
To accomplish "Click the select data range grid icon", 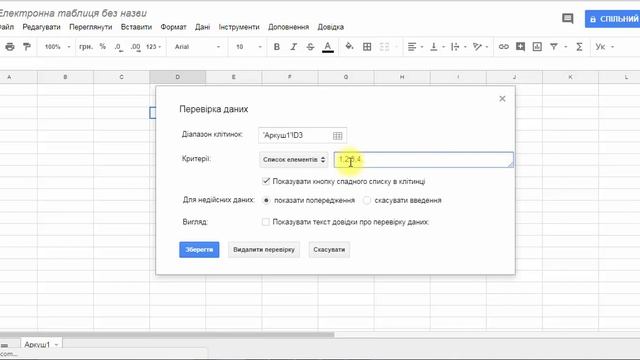I will coord(338,136).
